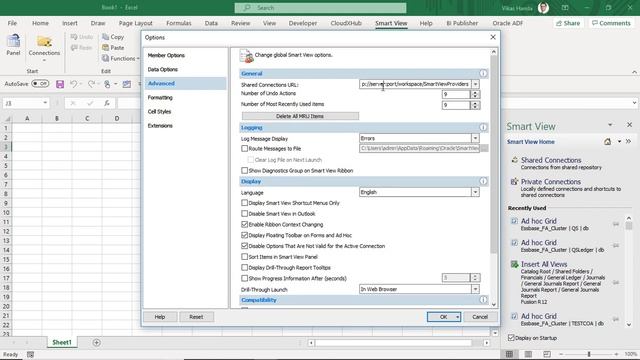Click Delete All MRU Items button

pyautogui.click(x=300, y=116)
